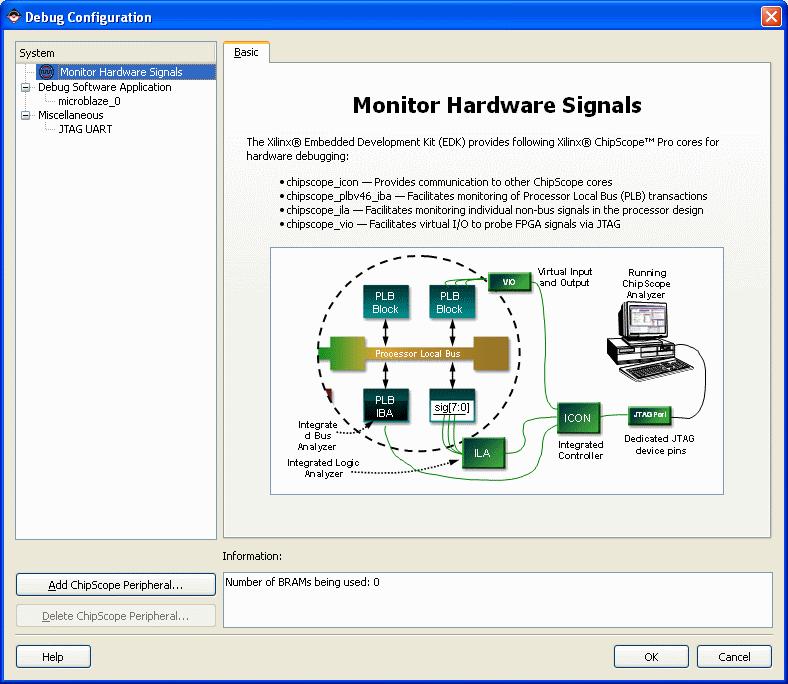Select microblaze_0 in the tree
Viewport: 788px width, 684px height.
click(x=89, y=101)
